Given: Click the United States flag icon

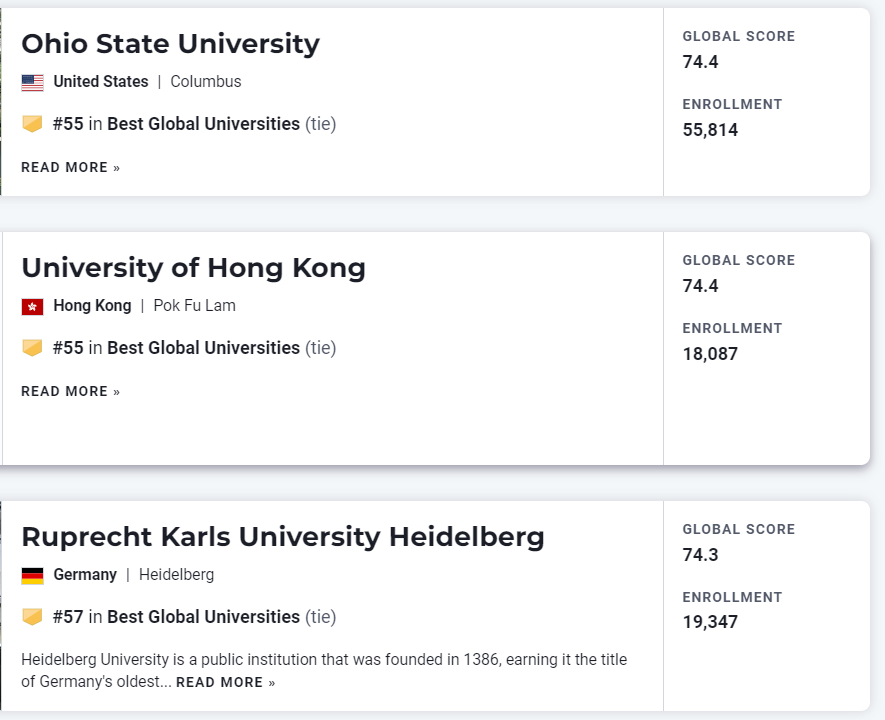Looking at the screenshot, I should pos(32,83).
